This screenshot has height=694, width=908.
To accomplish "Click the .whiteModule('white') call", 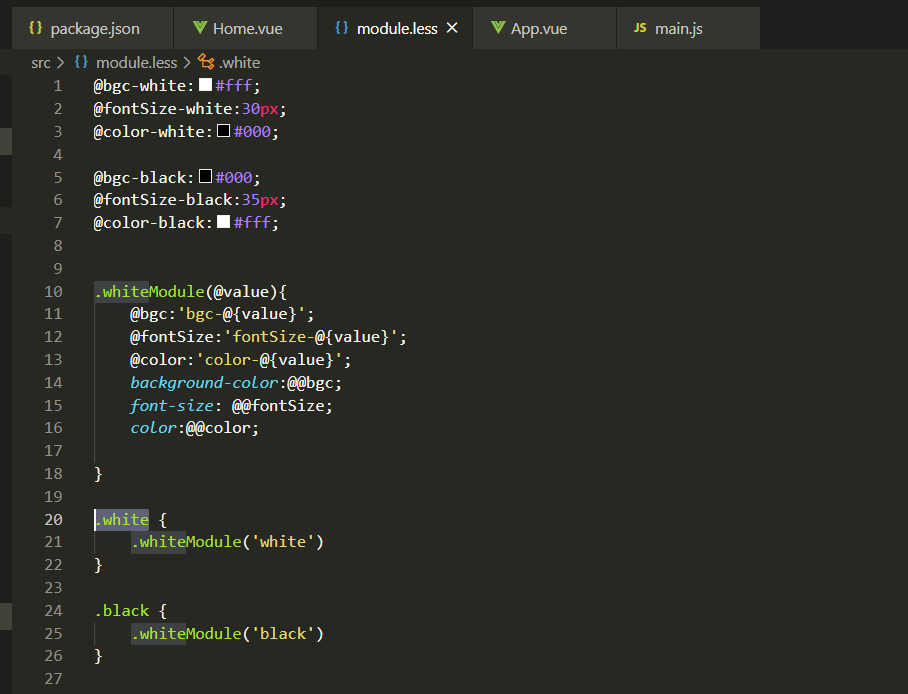I will click(x=227, y=542).
